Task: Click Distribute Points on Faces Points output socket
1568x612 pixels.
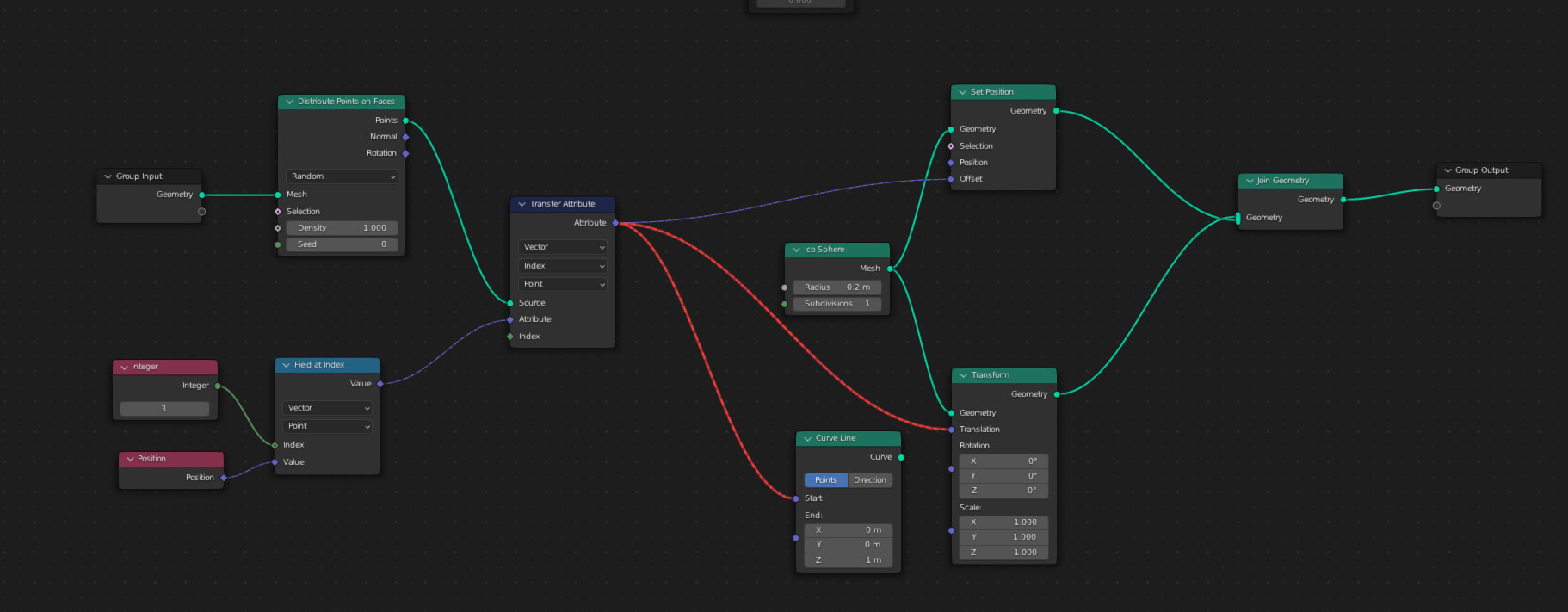Action: click(x=406, y=121)
